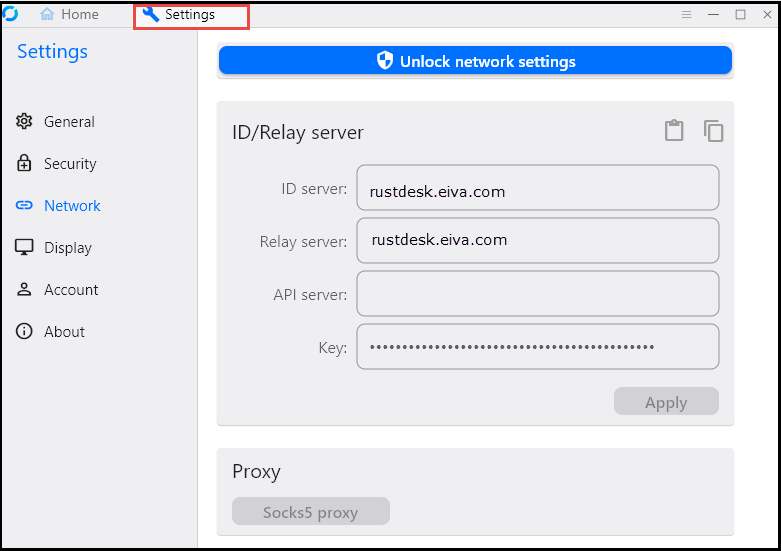Click the ID server input field
This screenshot has height=551, width=781.
tap(537, 188)
